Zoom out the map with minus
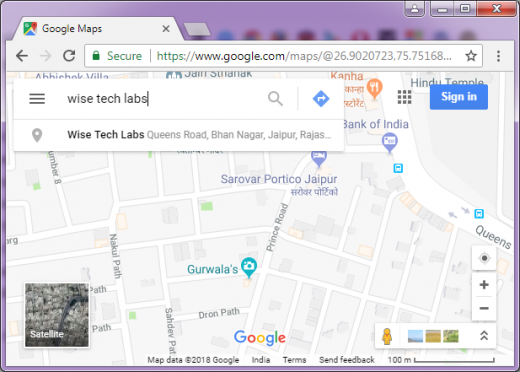This screenshot has width=520, height=372. coord(484,308)
